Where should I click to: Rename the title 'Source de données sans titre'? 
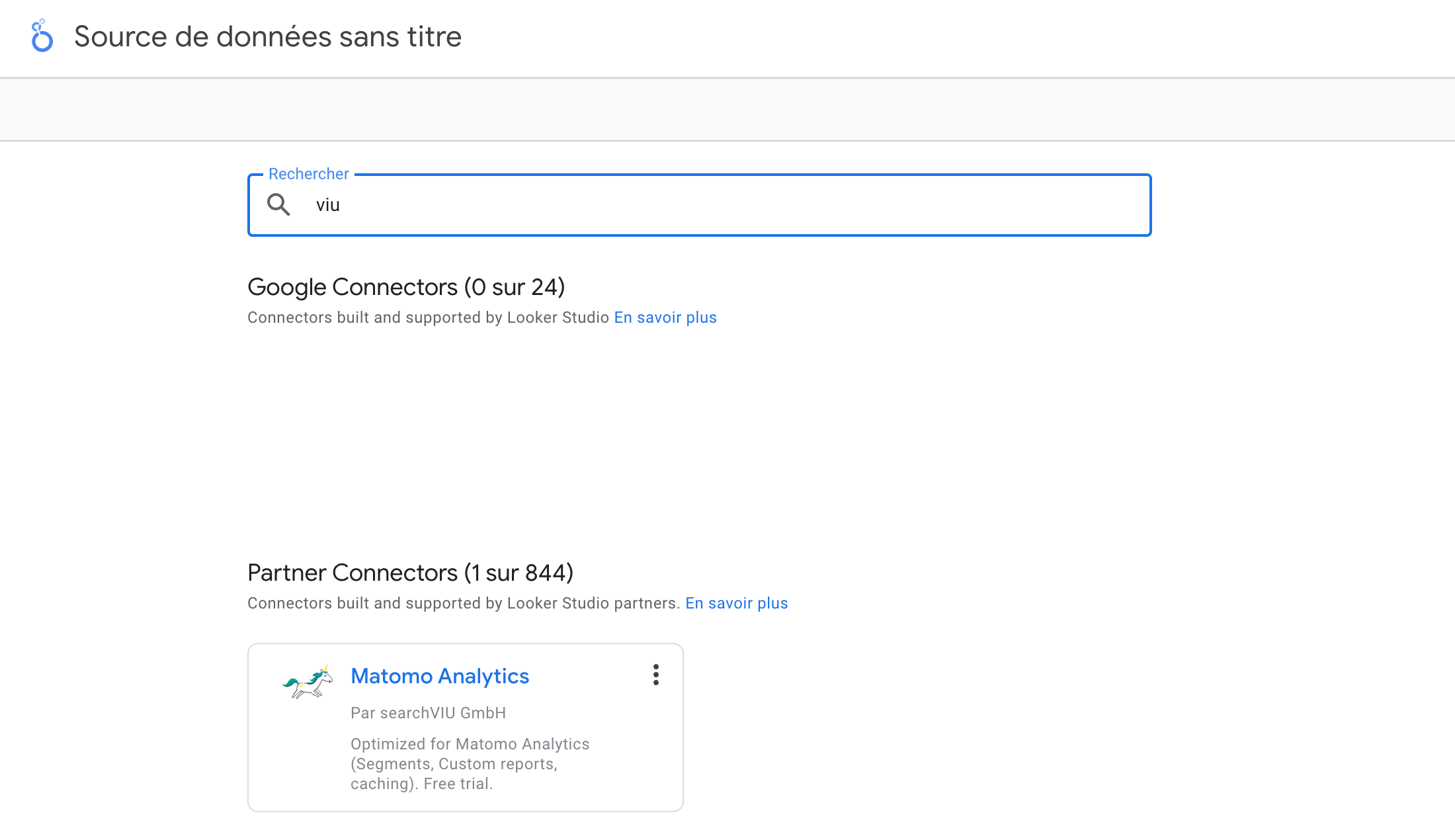coord(267,36)
